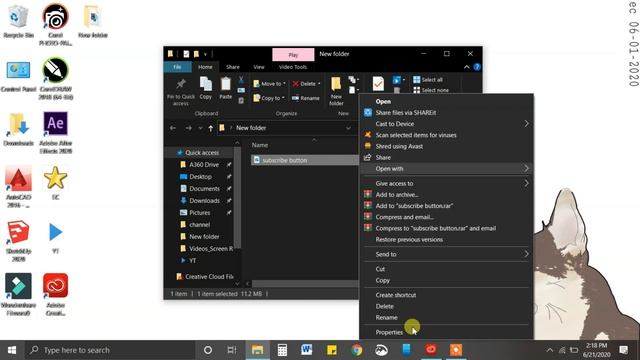Image resolution: width=640 pixels, height=360 pixels.
Task: Launch Corel PHOTO-PAINT desktop shortcut
Action: tap(56, 24)
